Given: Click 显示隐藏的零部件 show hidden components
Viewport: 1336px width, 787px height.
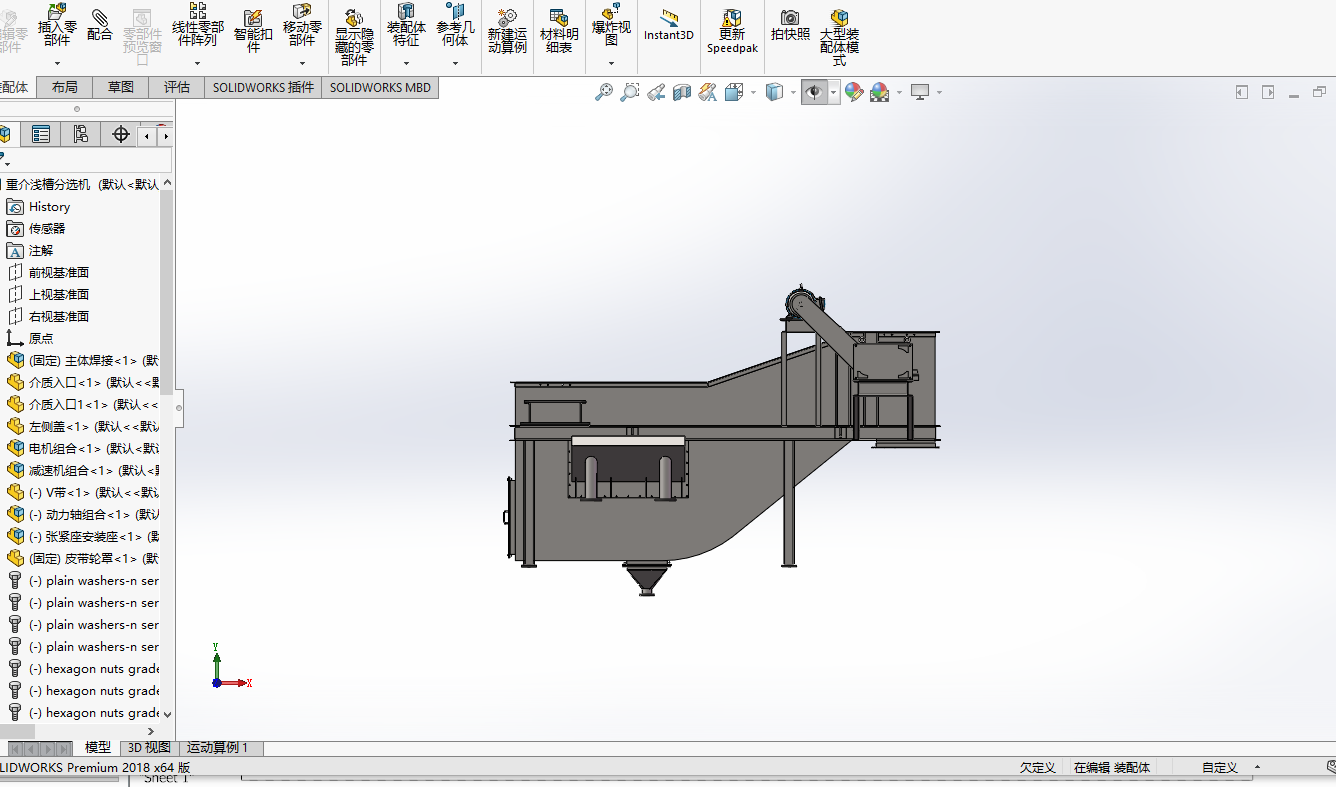Looking at the screenshot, I should click(x=354, y=37).
